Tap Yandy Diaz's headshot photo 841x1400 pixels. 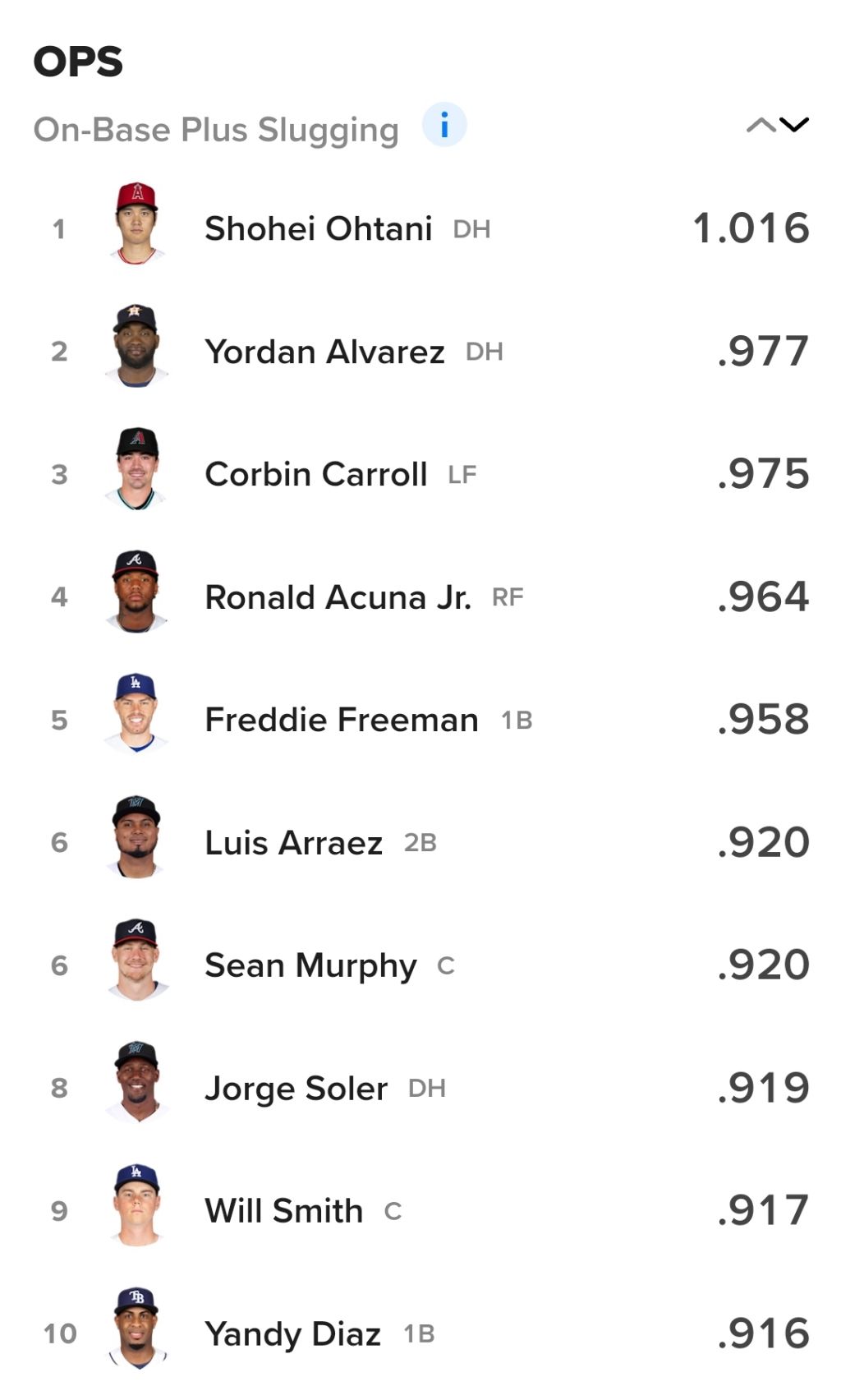(136, 1328)
